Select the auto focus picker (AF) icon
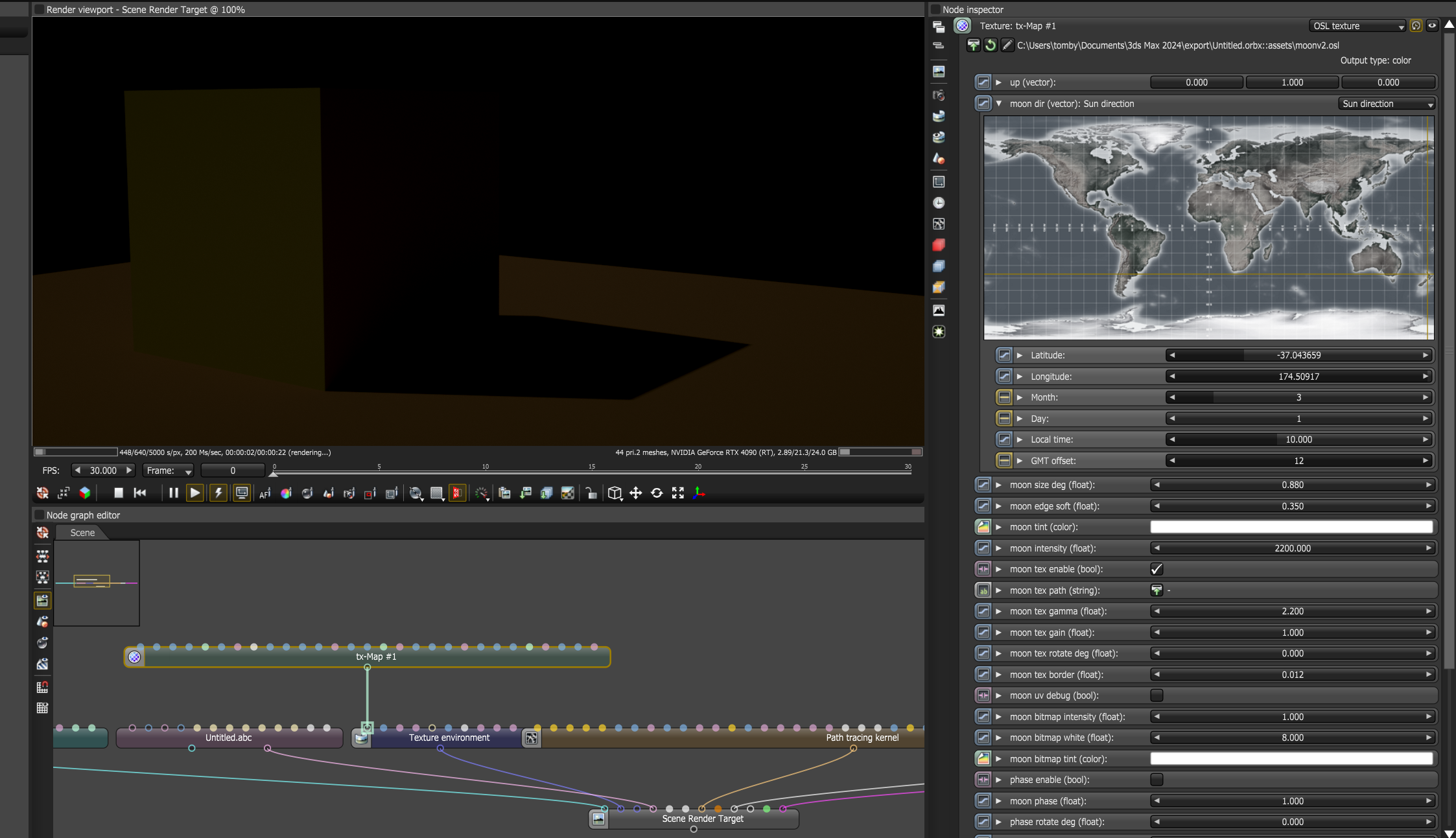The image size is (1456, 838). click(264, 494)
